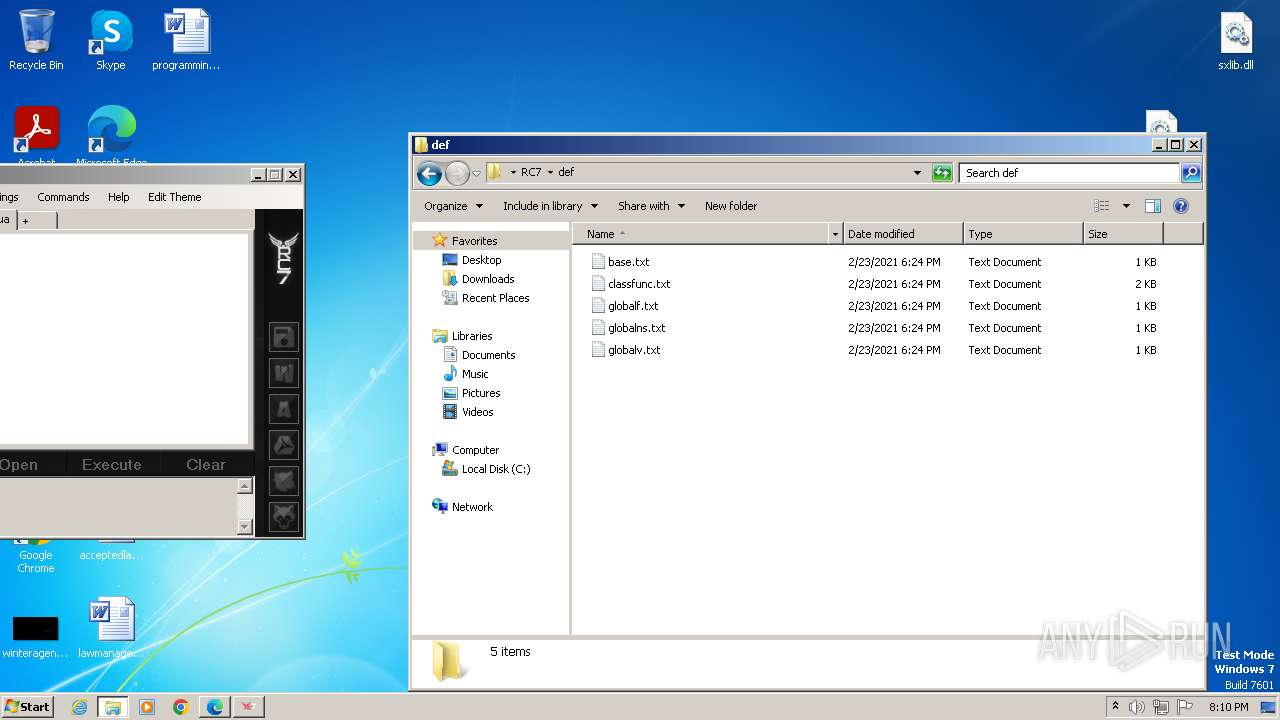Image resolution: width=1280 pixels, height=720 pixels.
Task: Select Skype desktop shortcut
Action: (x=110, y=41)
